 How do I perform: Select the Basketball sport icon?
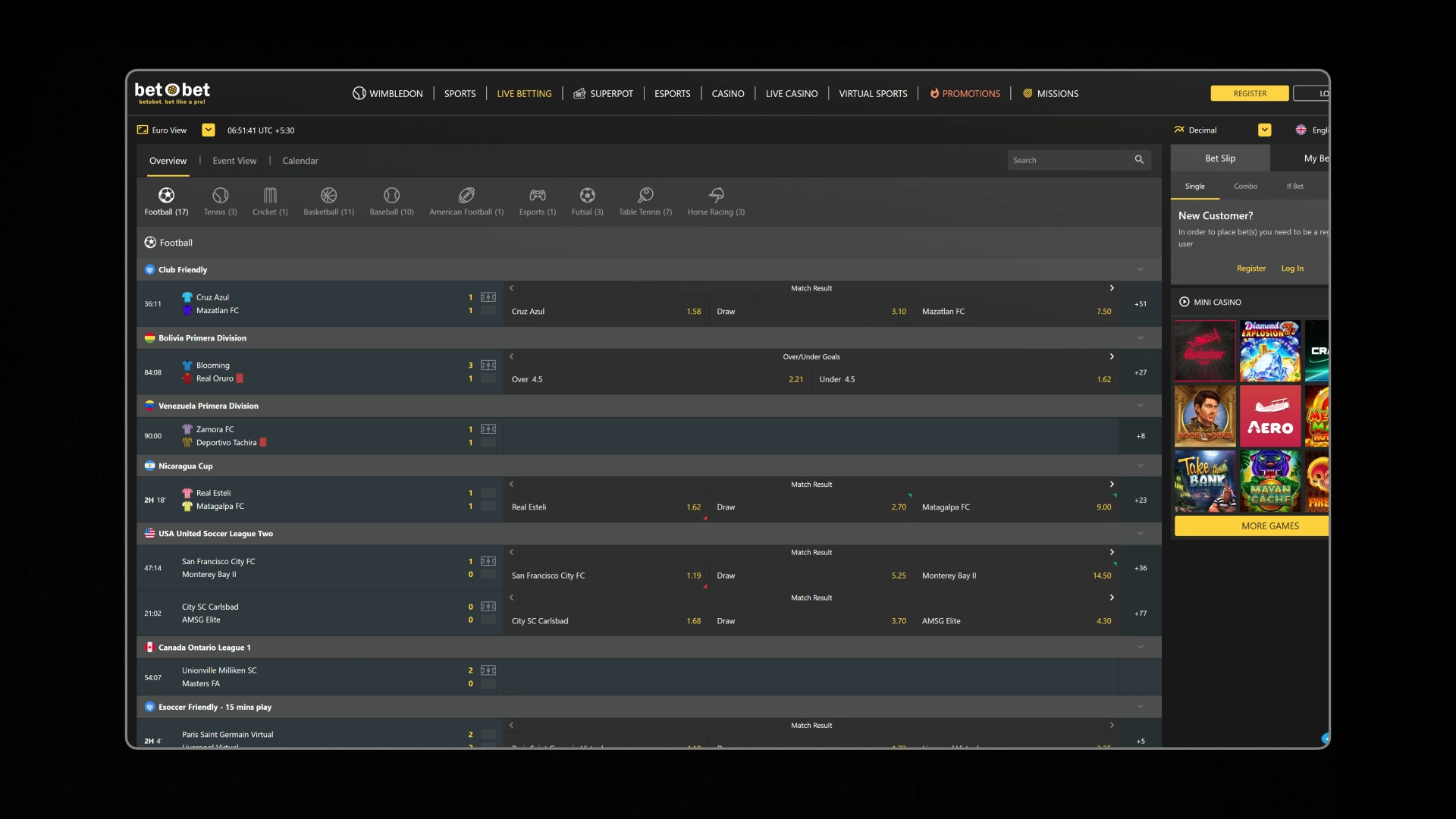tap(328, 195)
